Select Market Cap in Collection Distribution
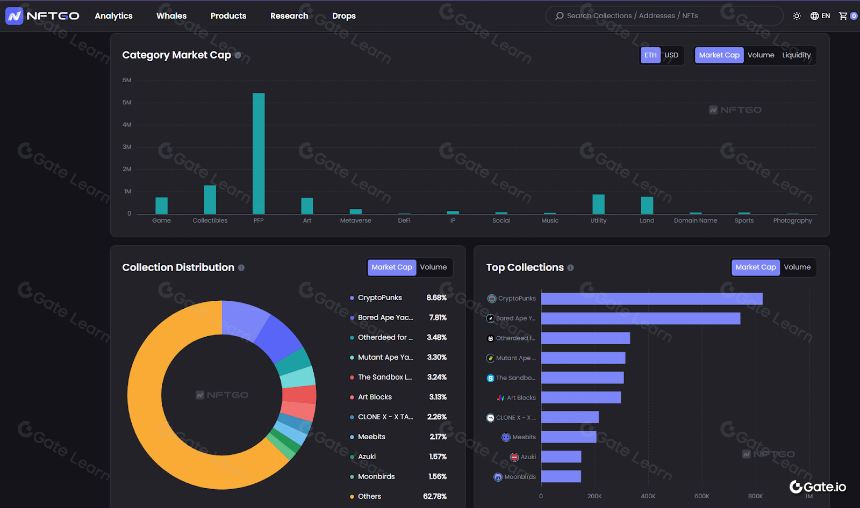Screen dimensions: 860x508 (x=392, y=267)
